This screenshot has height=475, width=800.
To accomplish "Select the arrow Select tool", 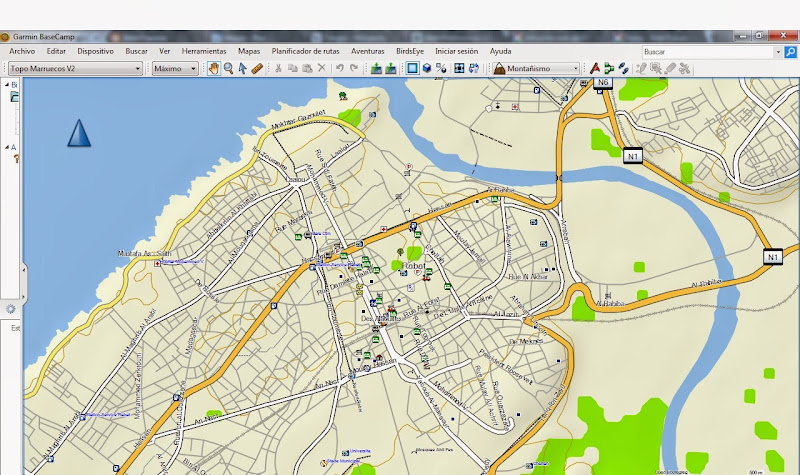I will click(x=242, y=68).
